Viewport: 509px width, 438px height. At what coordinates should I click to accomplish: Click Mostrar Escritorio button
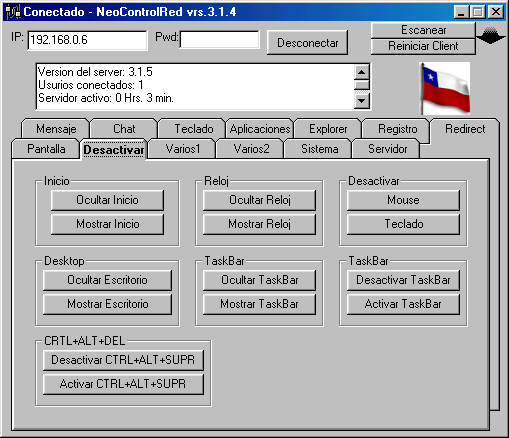tap(107, 304)
